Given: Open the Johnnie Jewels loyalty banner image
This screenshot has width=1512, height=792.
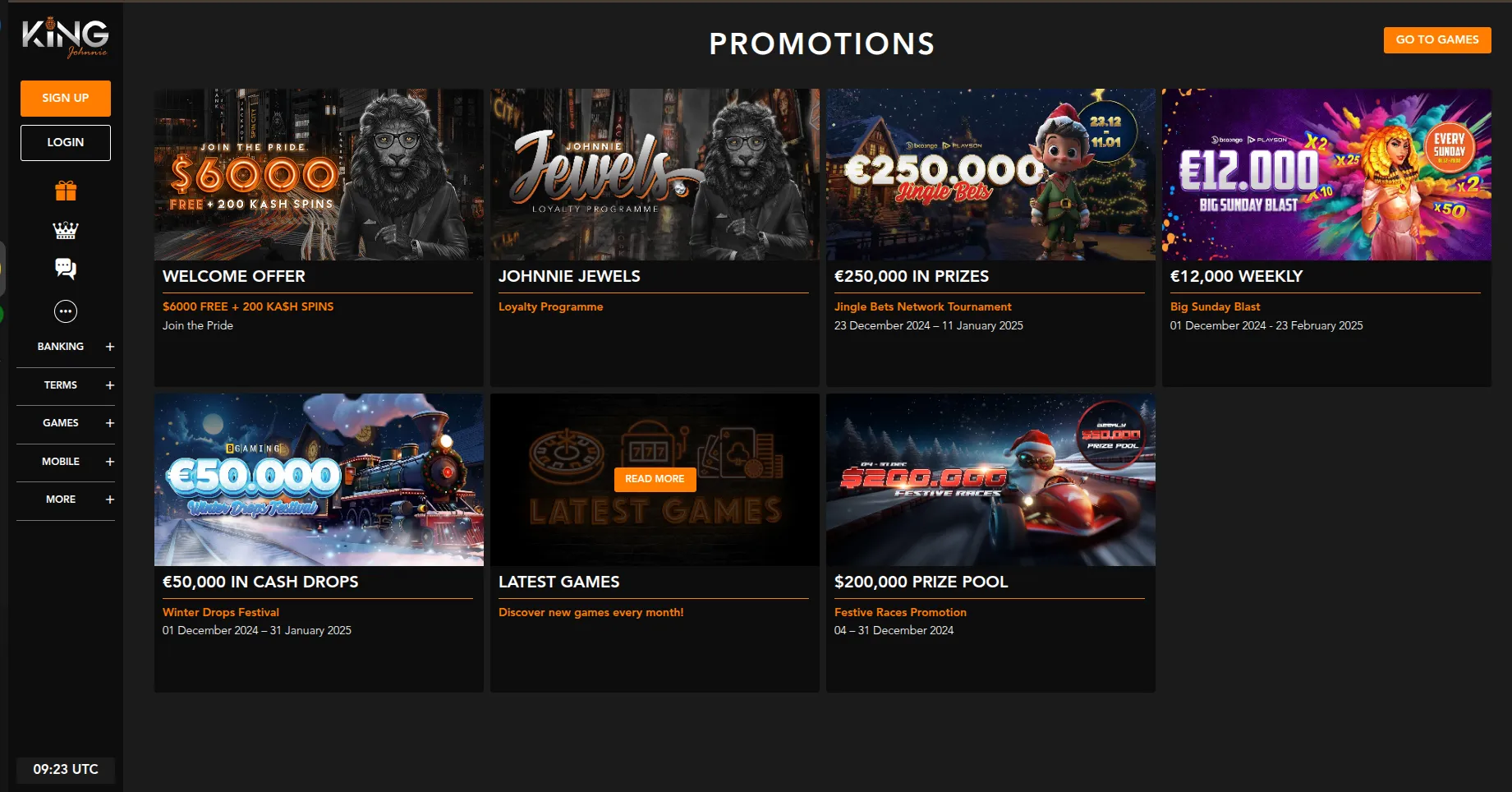Looking at the screenshot, I should (655, 174).
